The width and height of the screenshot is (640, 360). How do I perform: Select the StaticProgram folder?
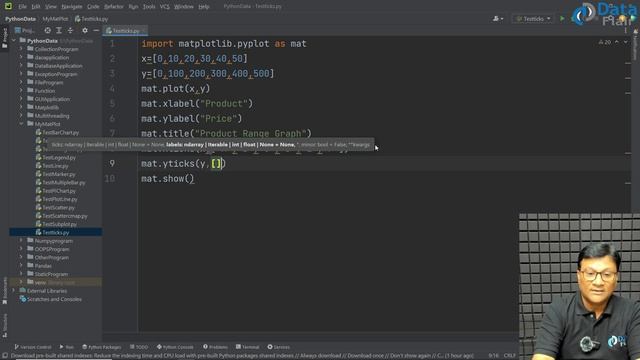click(47, 274)
